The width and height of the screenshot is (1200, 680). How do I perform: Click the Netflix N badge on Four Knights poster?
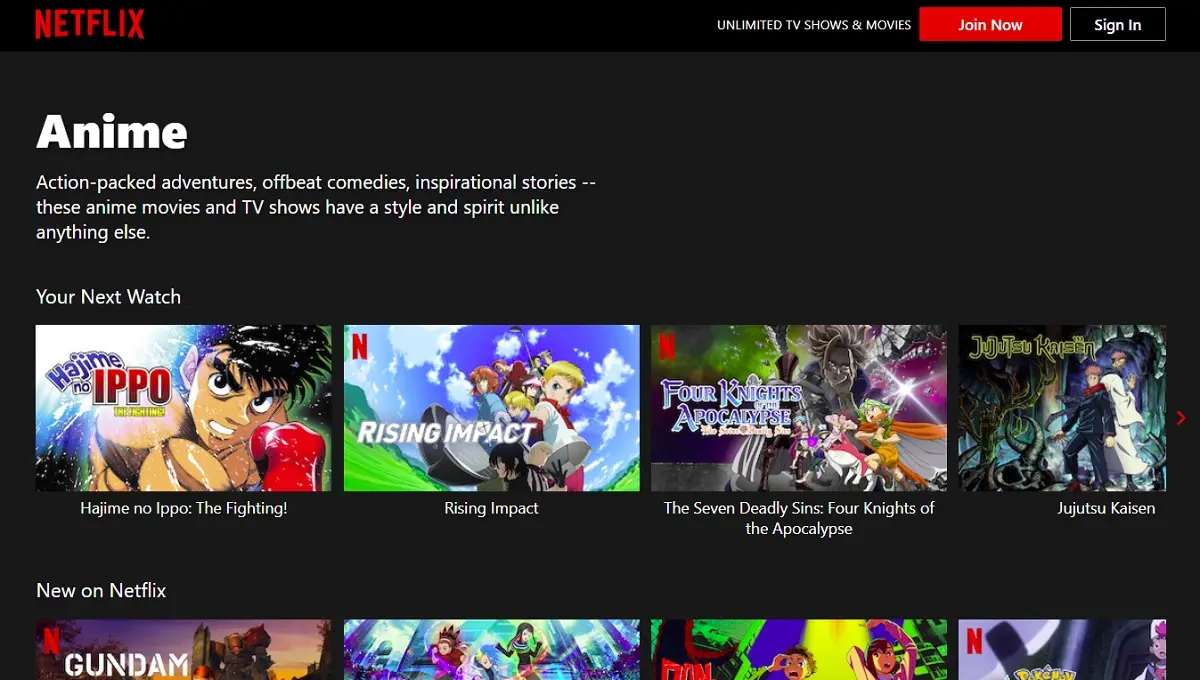[x=667, y=346]
